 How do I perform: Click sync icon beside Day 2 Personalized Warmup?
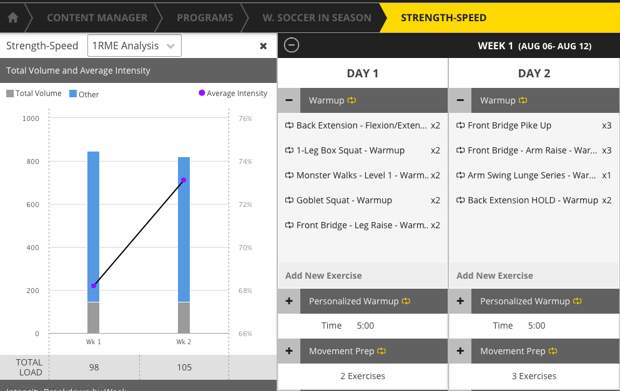click(x=577, y=301)
